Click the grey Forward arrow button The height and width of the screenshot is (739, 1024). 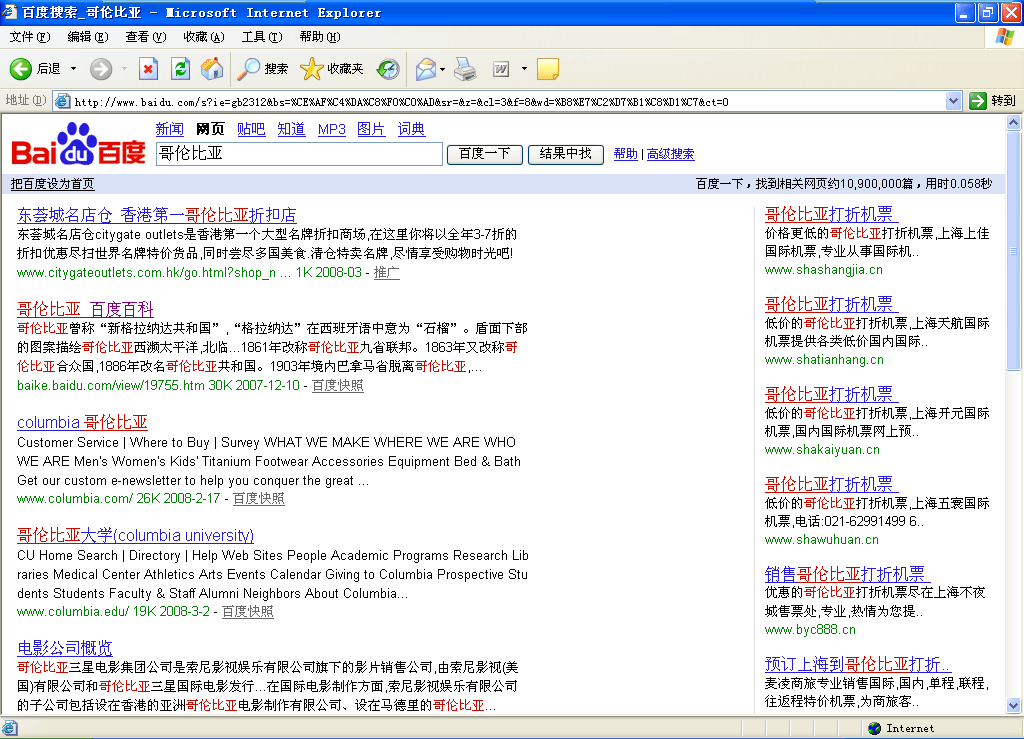[x=101, y=69]
